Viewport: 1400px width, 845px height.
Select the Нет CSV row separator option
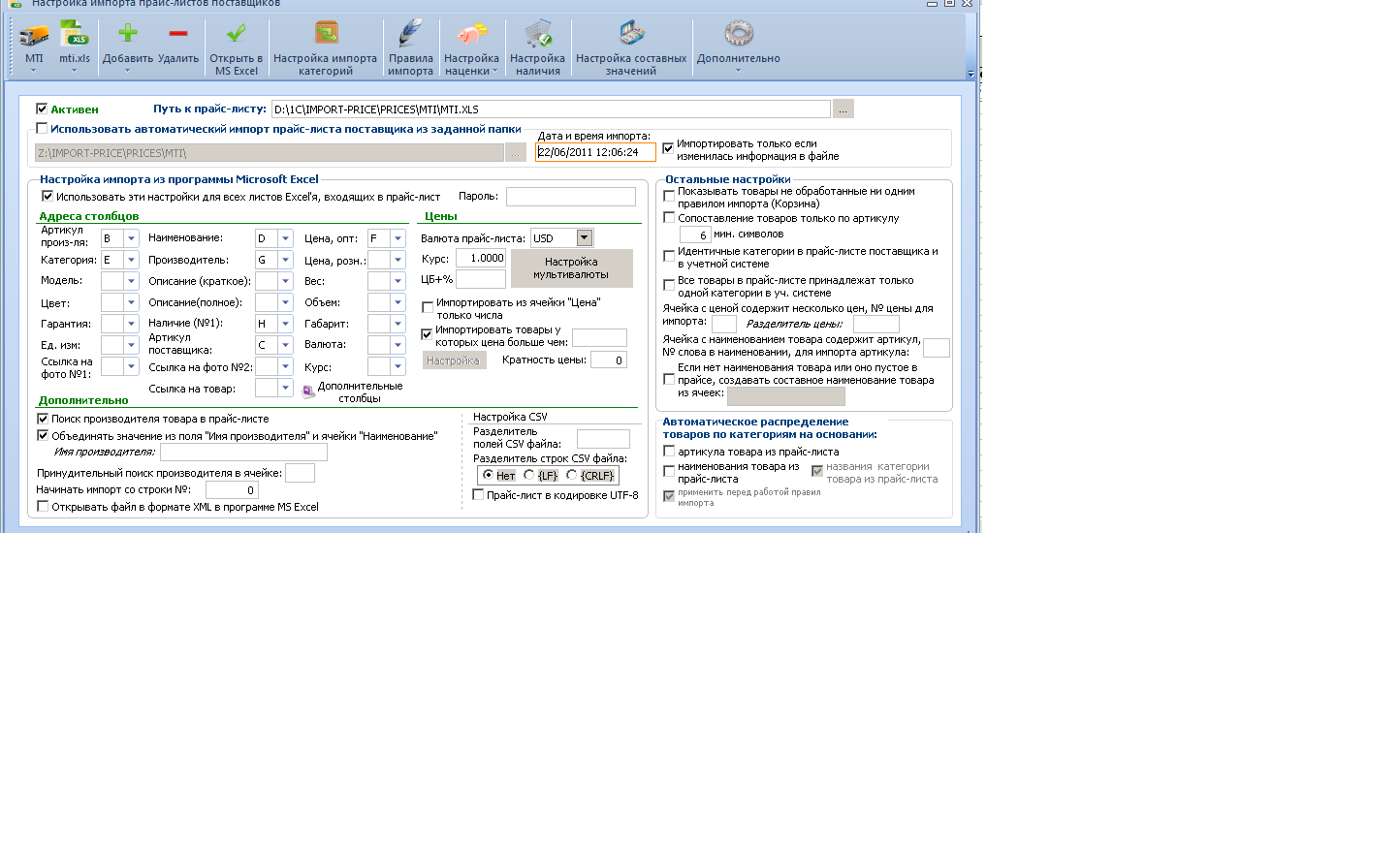point(488,475)
